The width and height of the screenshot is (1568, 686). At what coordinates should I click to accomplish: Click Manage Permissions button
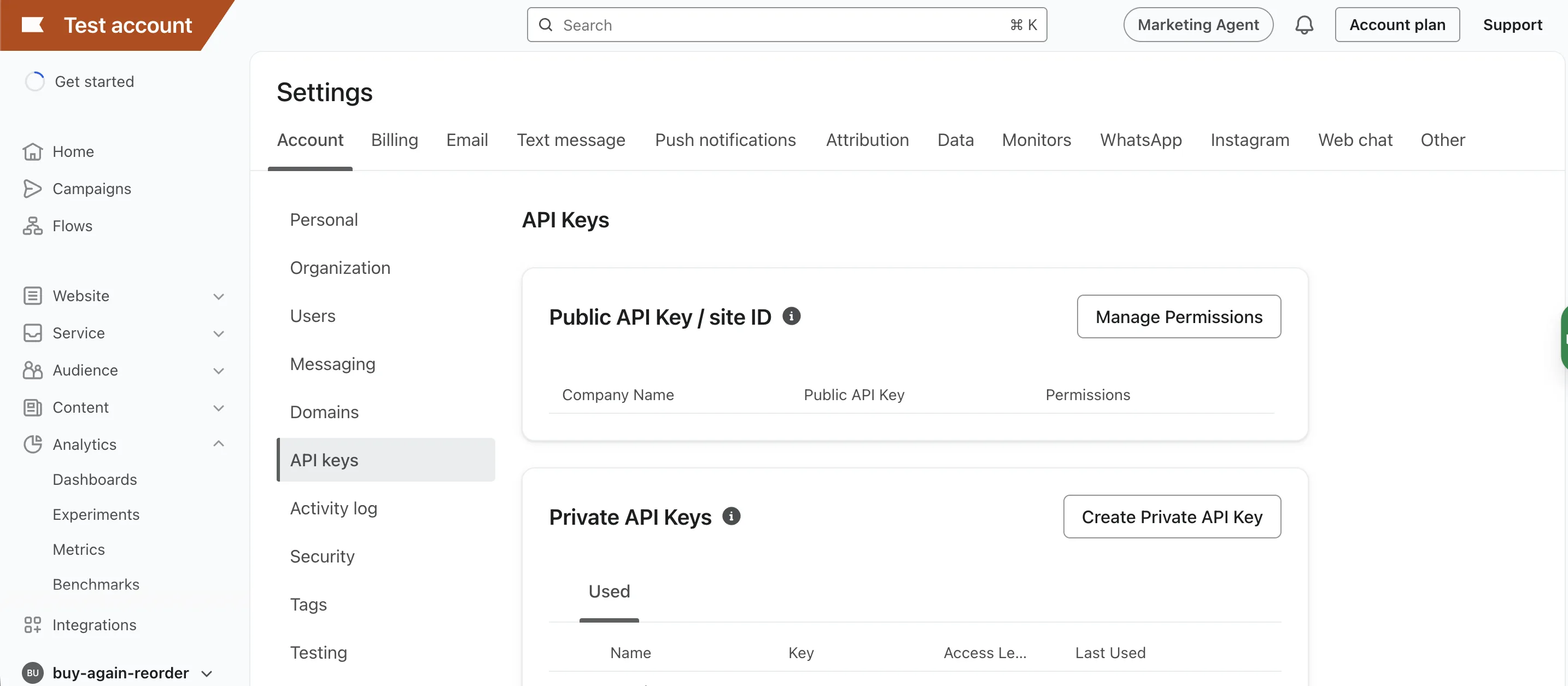tap(1178, 316)
